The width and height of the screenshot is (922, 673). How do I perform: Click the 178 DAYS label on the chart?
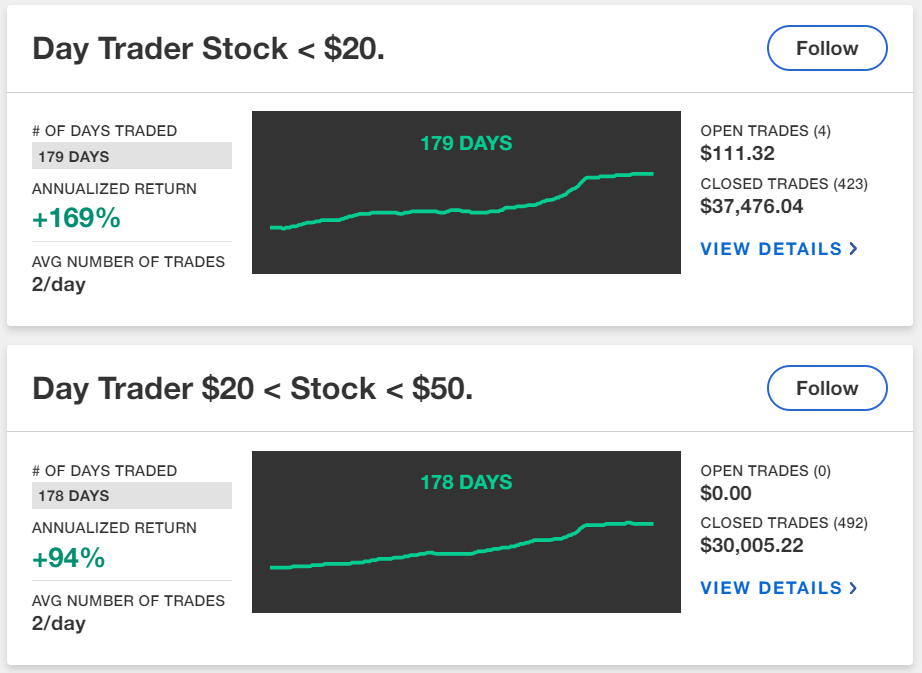click(x=466, y=482)
